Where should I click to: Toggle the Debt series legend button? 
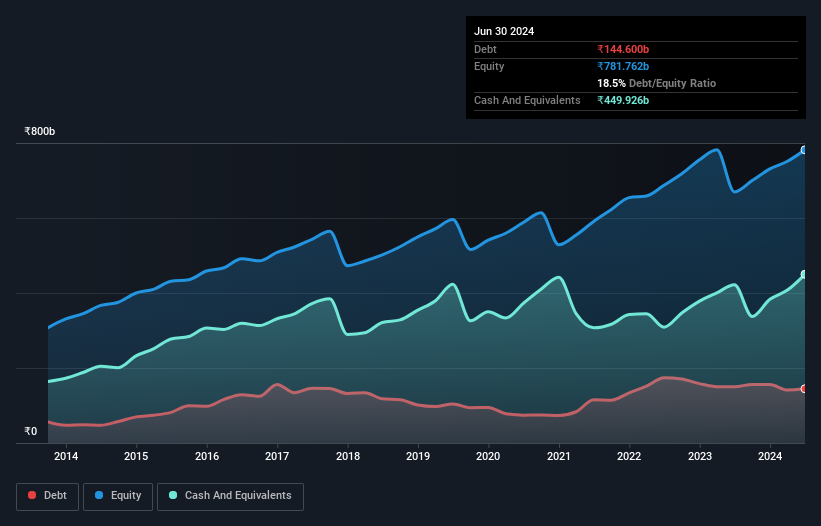(x=48, y=496)
